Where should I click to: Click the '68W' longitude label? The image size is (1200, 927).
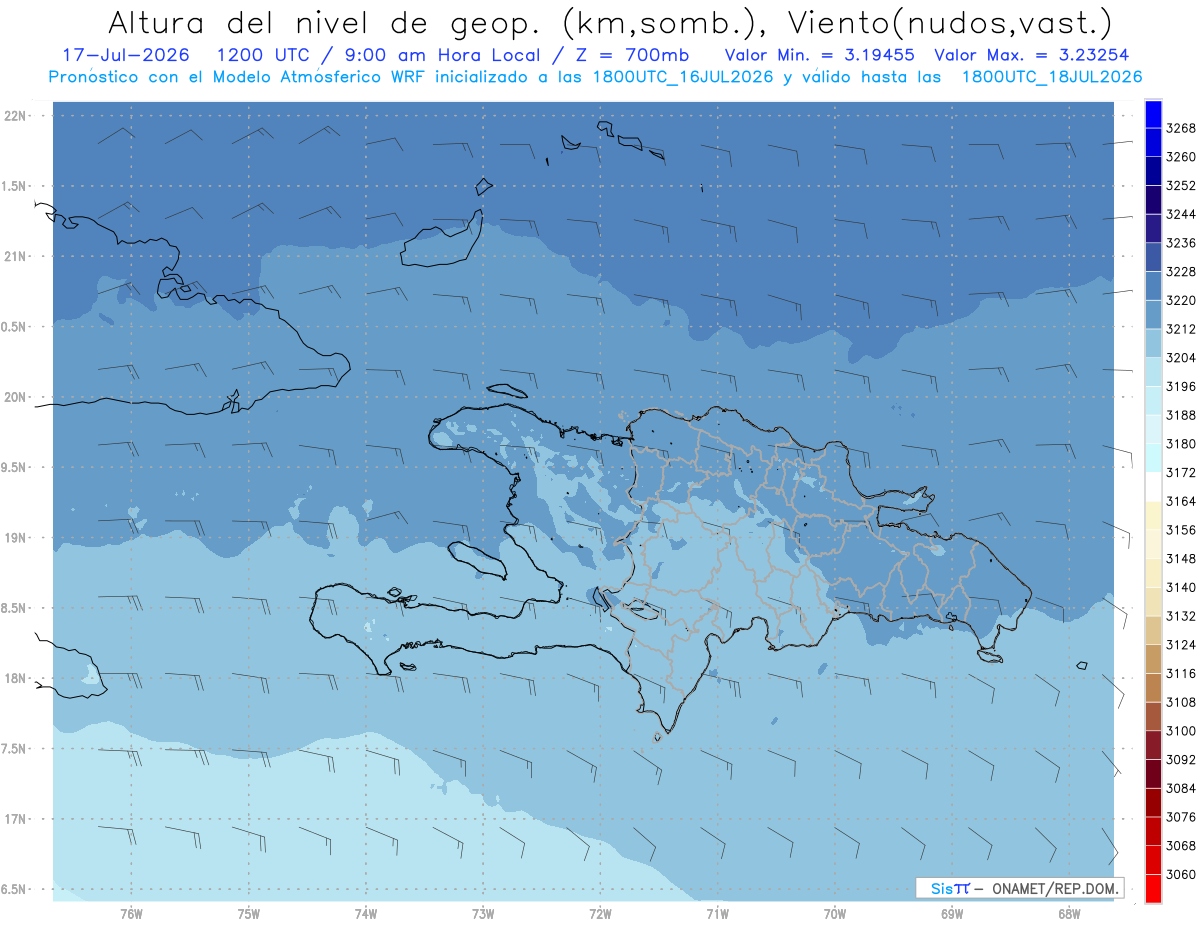point(1069,914)
